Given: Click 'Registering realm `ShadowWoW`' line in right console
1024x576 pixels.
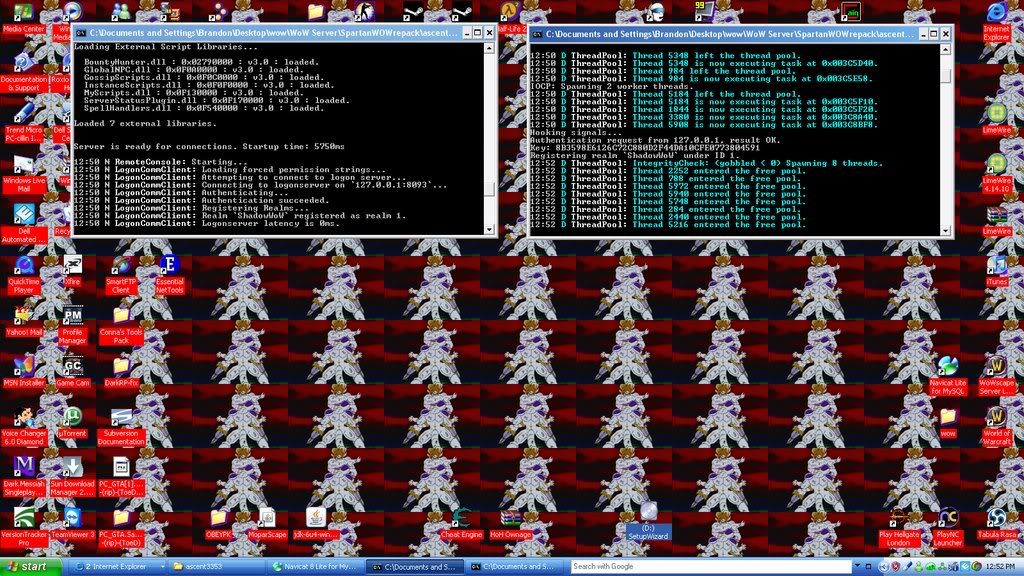Looking at the screenshot, I should [635, 155].
